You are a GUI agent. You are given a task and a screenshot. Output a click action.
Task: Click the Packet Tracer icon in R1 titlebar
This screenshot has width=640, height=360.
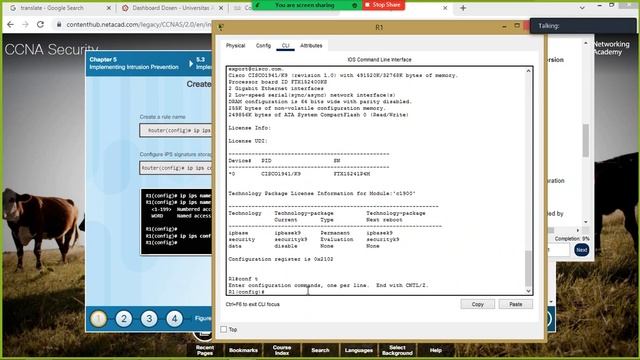(x=221, y=27)
